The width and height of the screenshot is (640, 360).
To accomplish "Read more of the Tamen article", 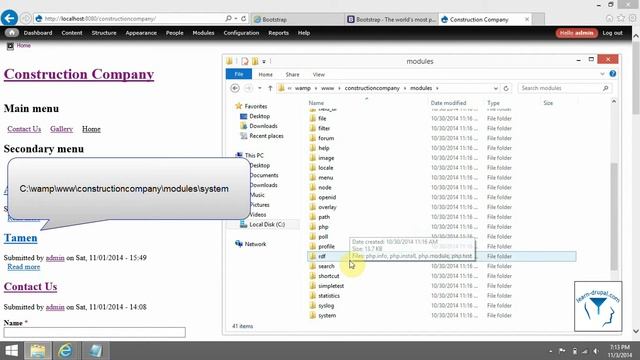I will click(x=24, y=267).
